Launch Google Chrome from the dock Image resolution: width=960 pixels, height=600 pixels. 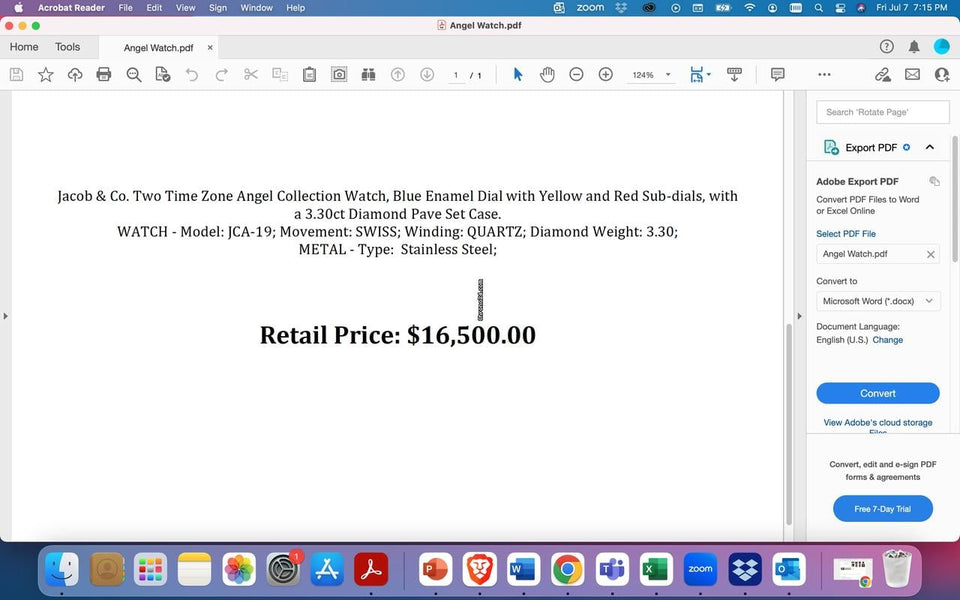568,569
